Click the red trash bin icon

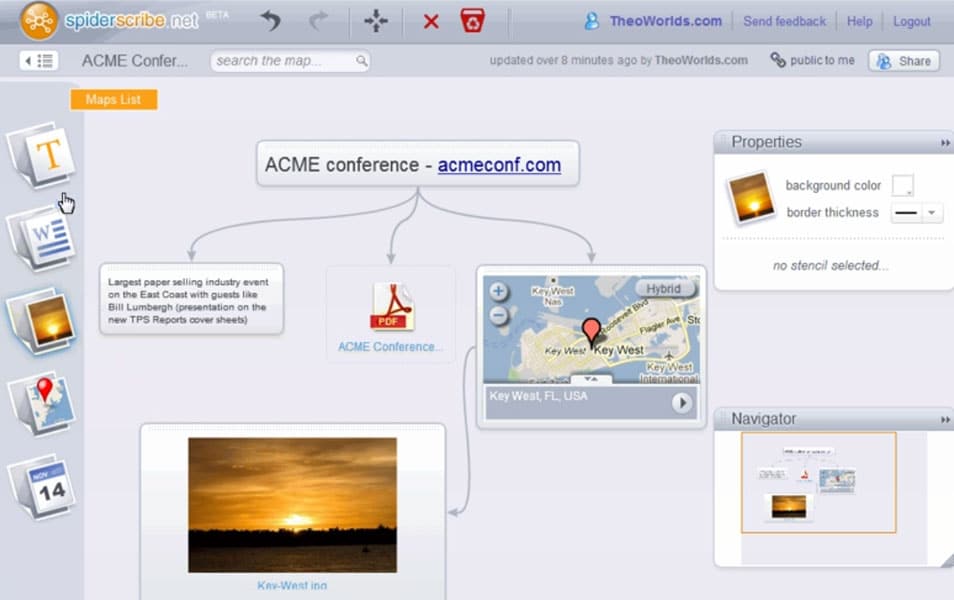(472, 21)
